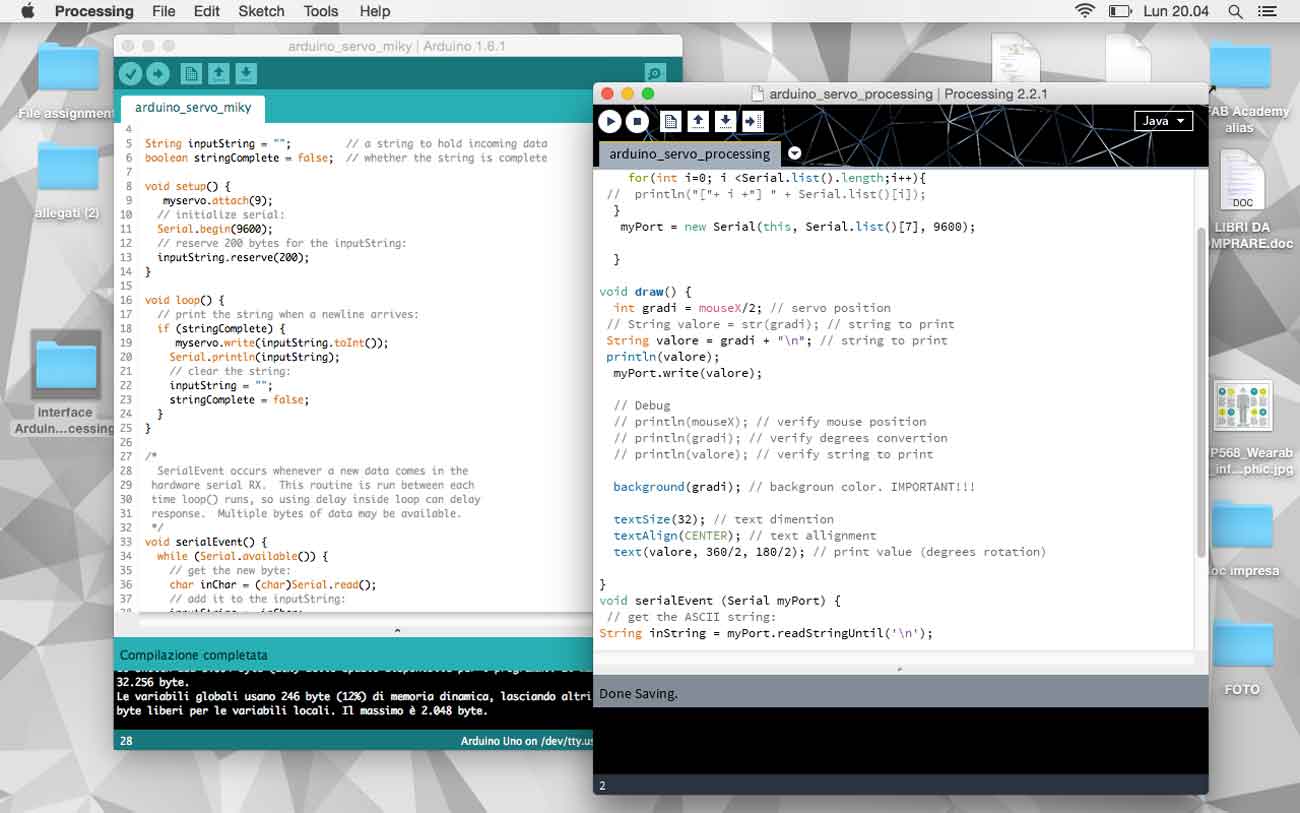The height and width of the screenshot is (813, 1300).
Task: Click the Arduino Upload arrow button
Action: (x=158, y=73)
